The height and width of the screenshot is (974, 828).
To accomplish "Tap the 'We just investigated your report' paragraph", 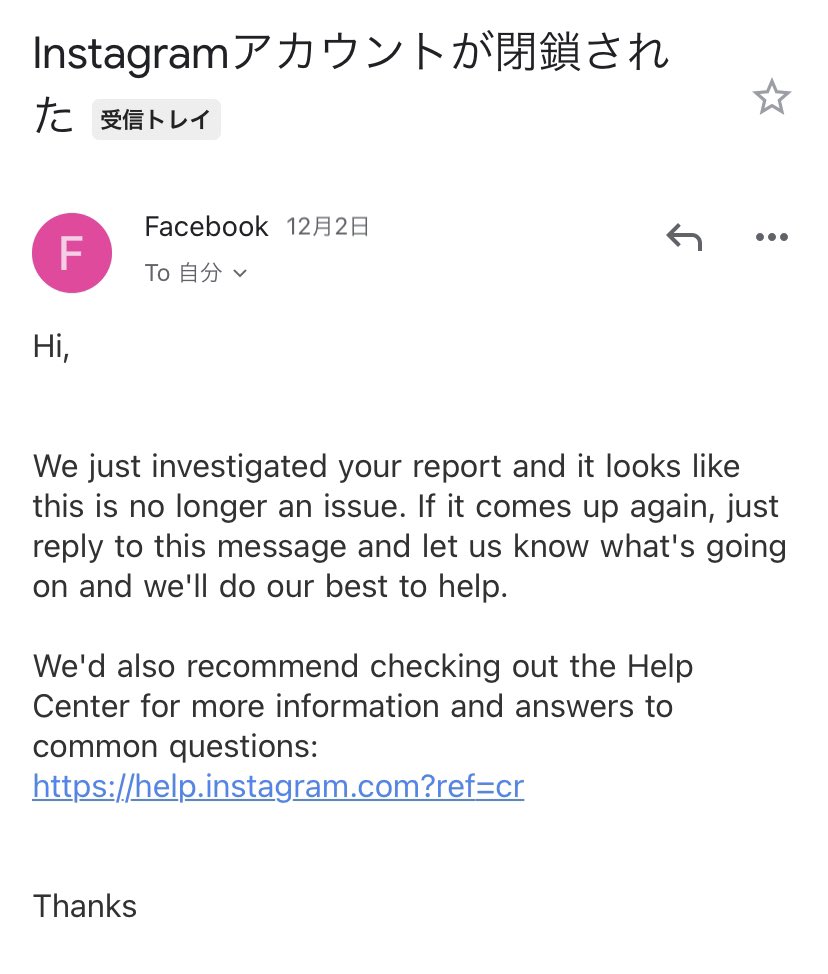I will (x=410, y=526).
